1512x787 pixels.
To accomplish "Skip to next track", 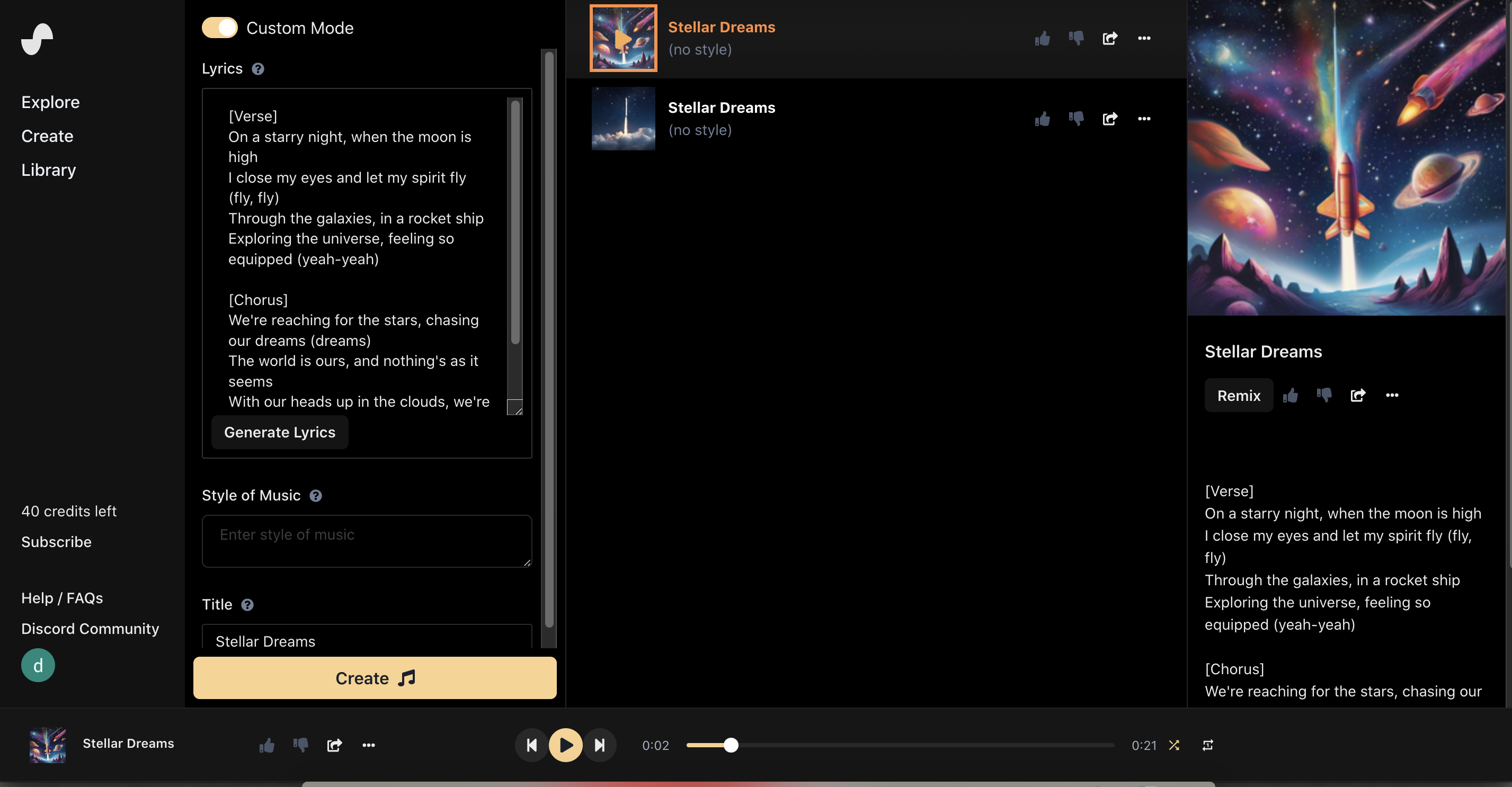I will 600,745.
